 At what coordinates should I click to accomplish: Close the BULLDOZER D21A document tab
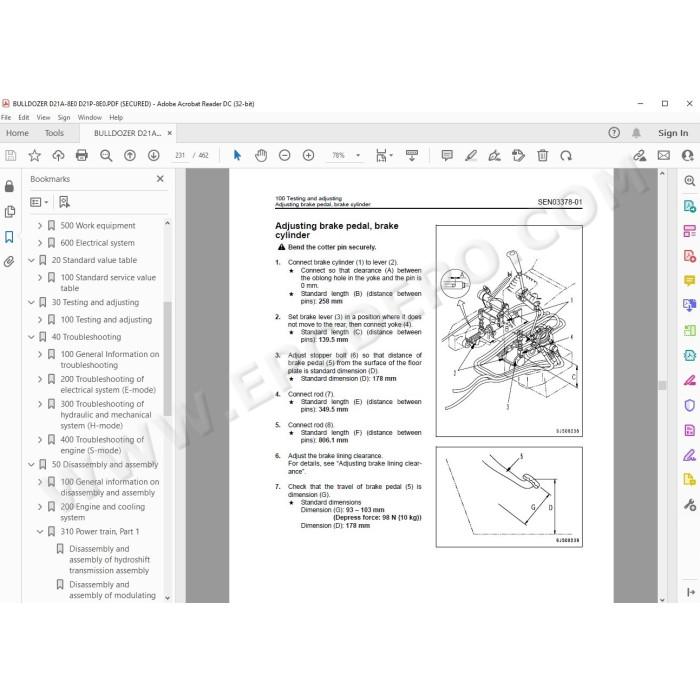pos(170,133)
